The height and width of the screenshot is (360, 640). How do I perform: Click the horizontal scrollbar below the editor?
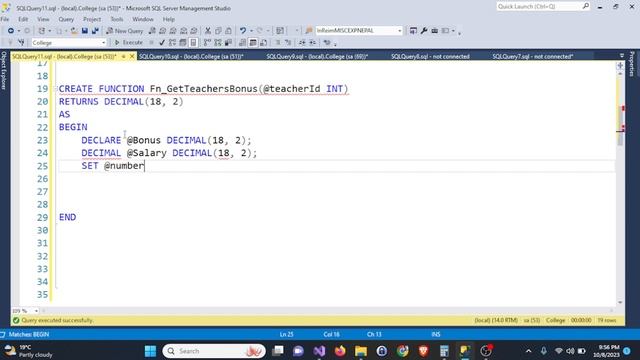click(x=327, y=311)
